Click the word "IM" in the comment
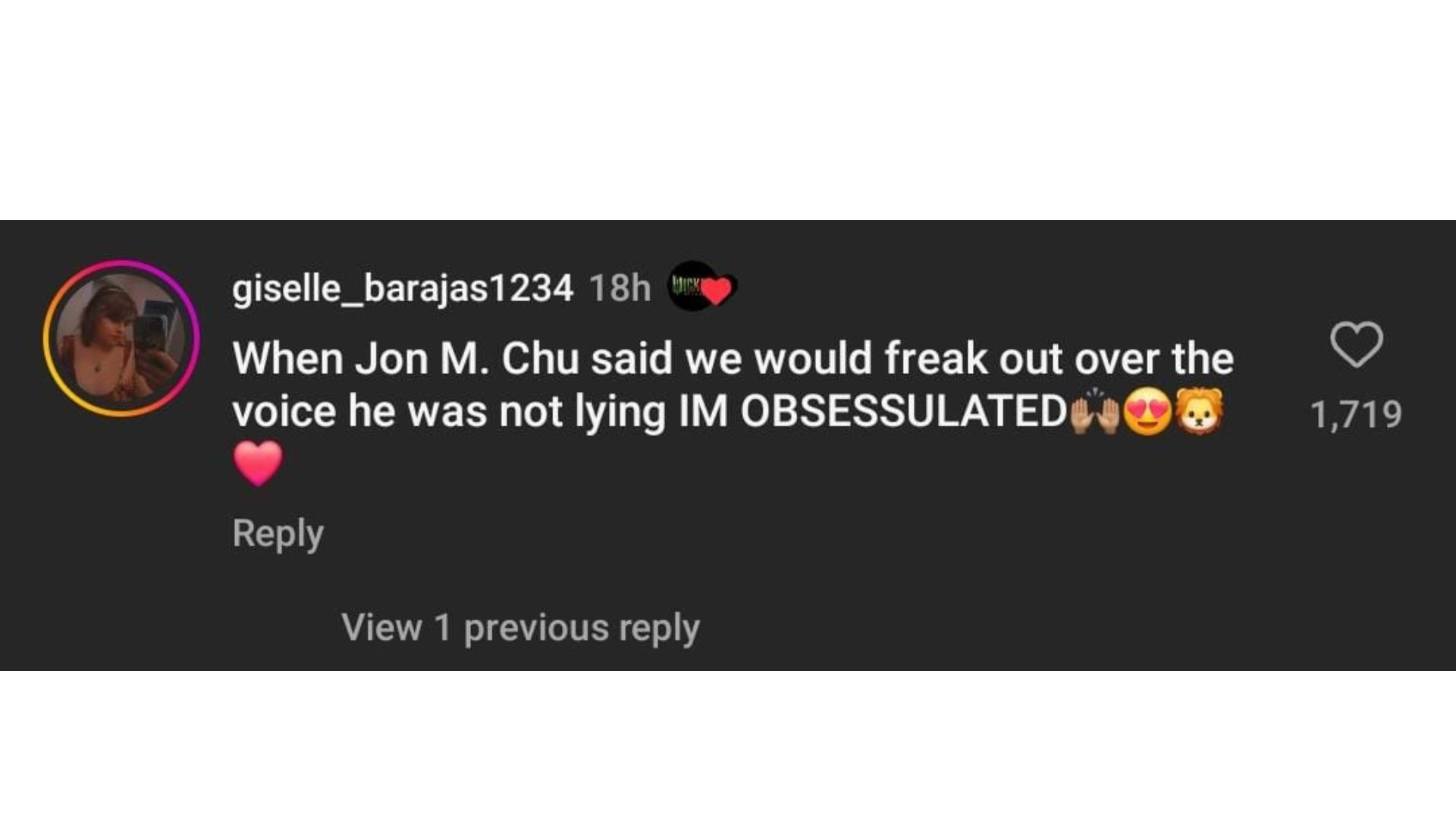 [x=703, y=412]
